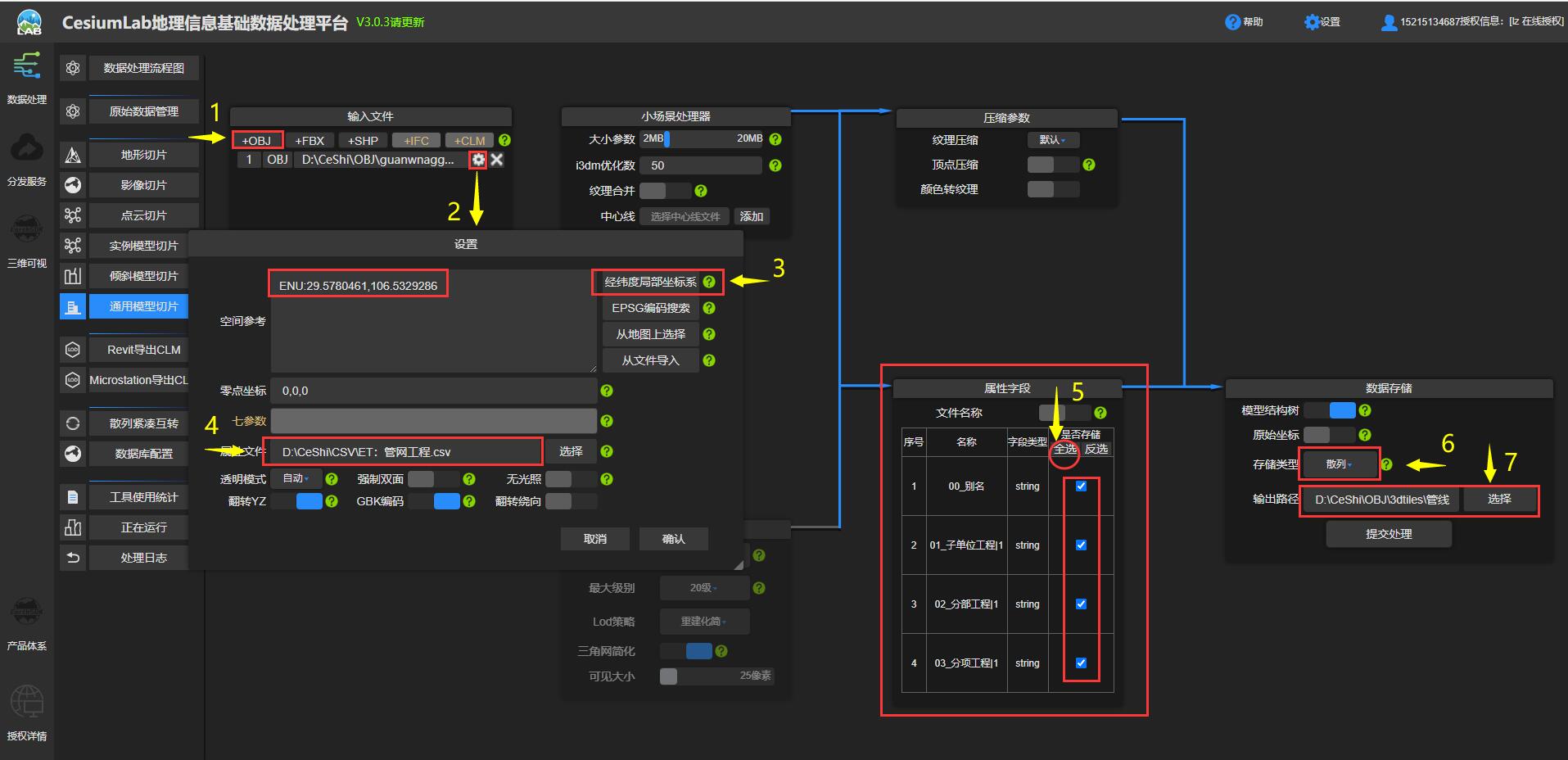
Task: Click 确认 in the 设置 dialog
Action: tap(674, 539)
